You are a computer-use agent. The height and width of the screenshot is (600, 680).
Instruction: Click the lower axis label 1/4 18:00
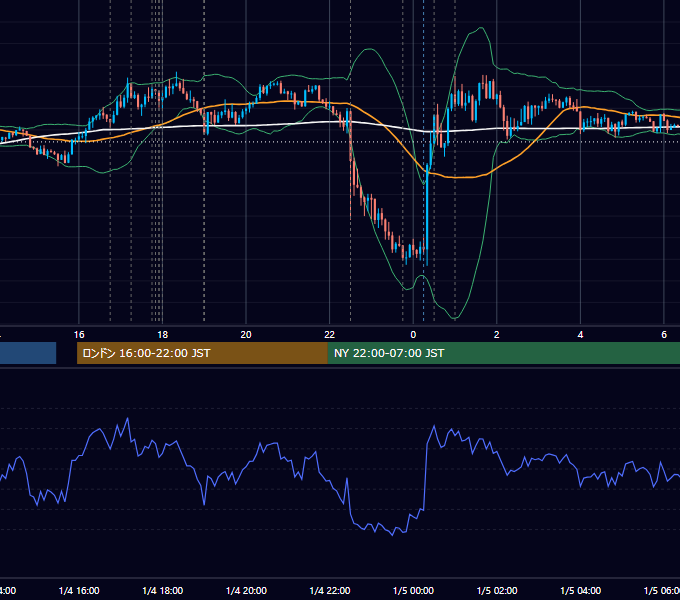pyautogui.click(x=163, y=590)
